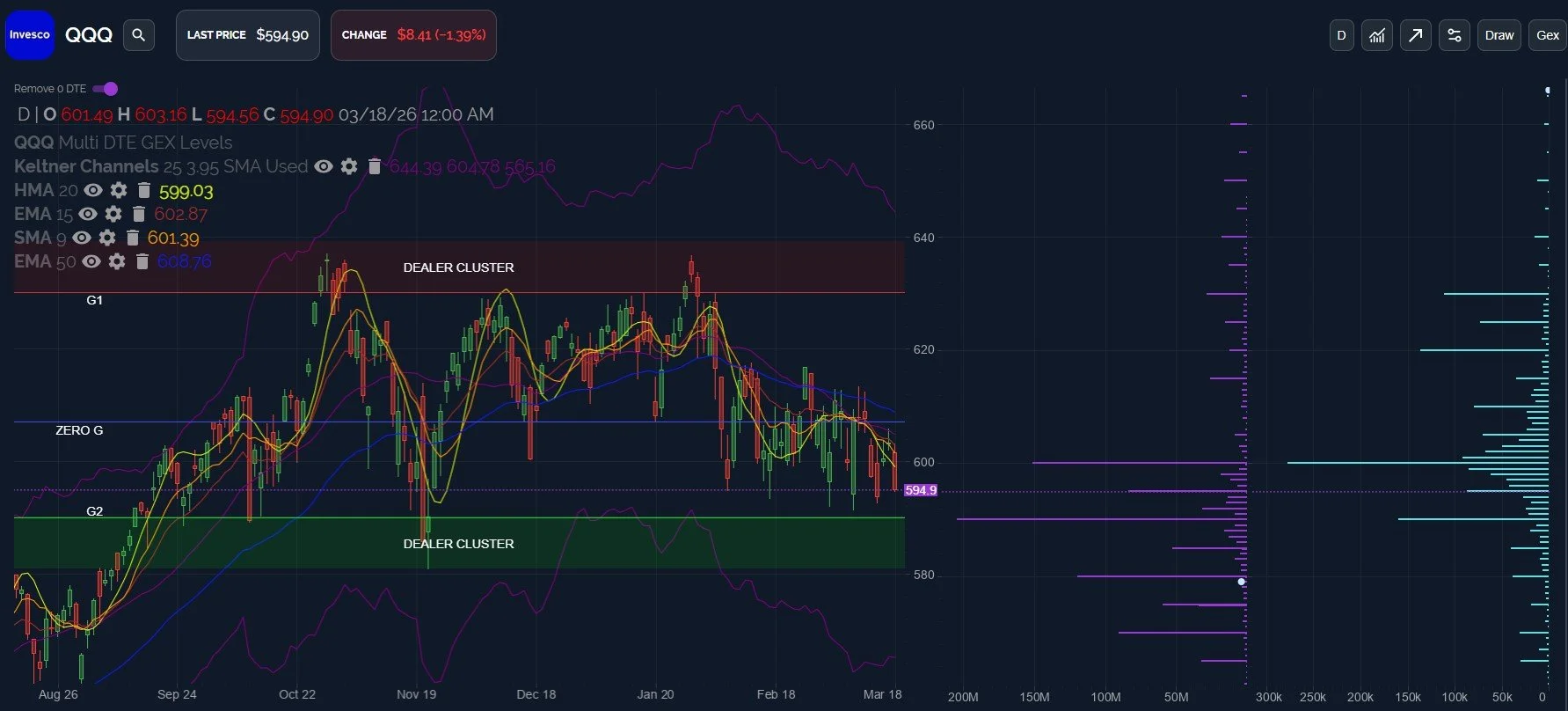Hide the Keltner Channels indicator
This screenshot has height=711, width=1568.
324,166
